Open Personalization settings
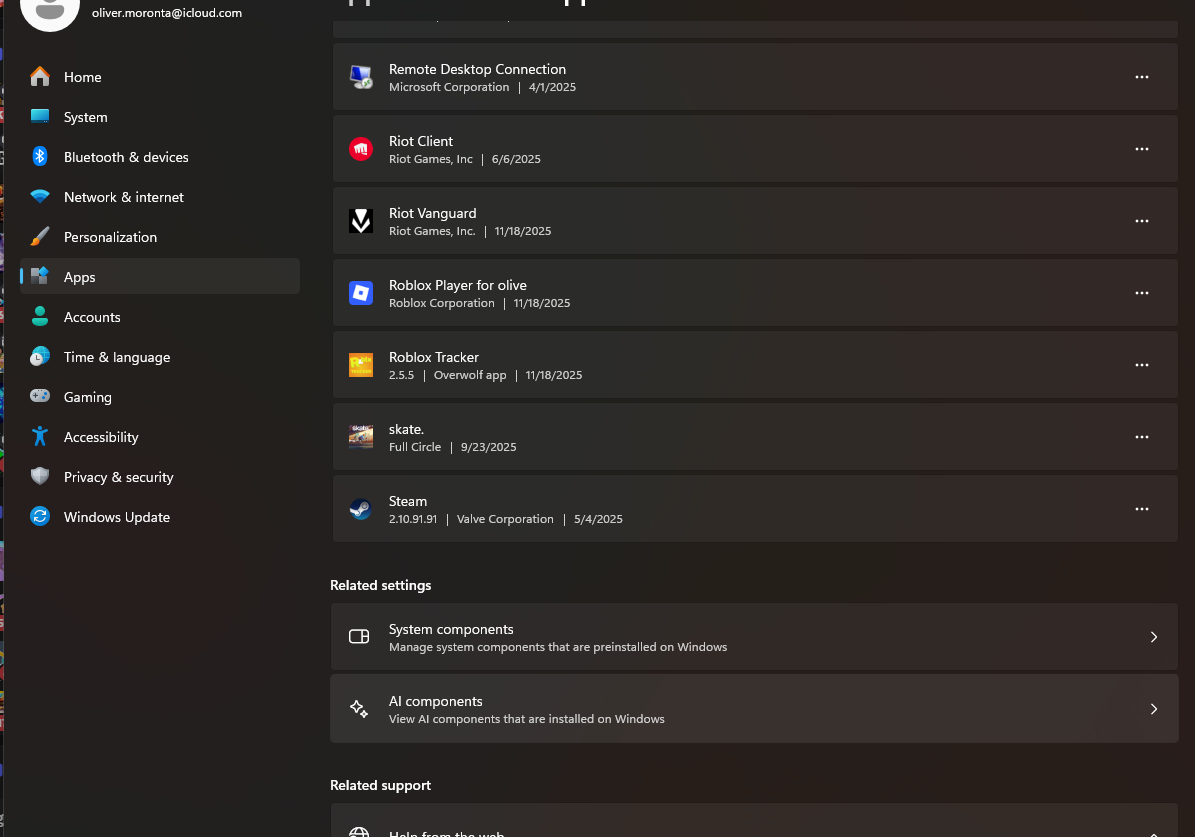 [159, 237]
